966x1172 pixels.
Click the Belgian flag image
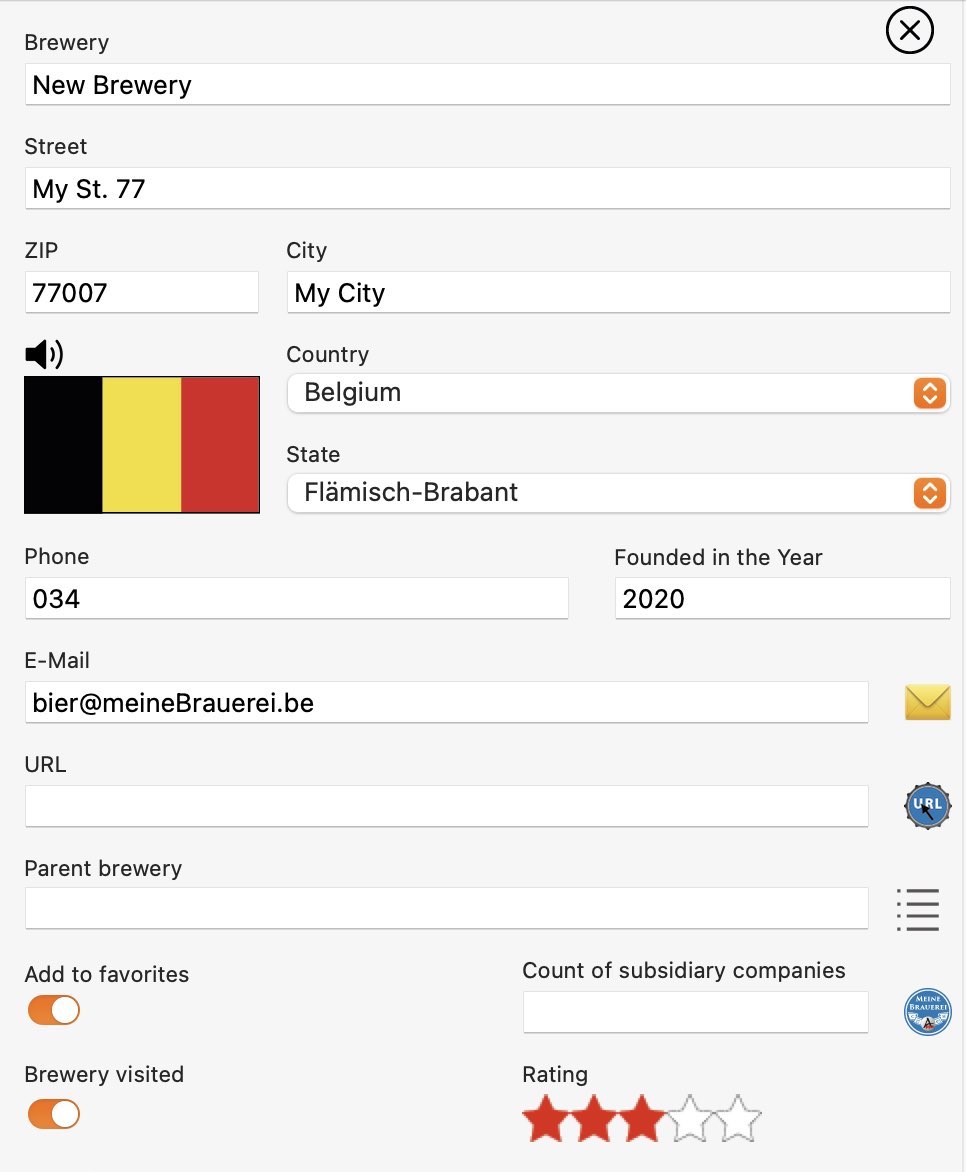[x=142, y=445]
